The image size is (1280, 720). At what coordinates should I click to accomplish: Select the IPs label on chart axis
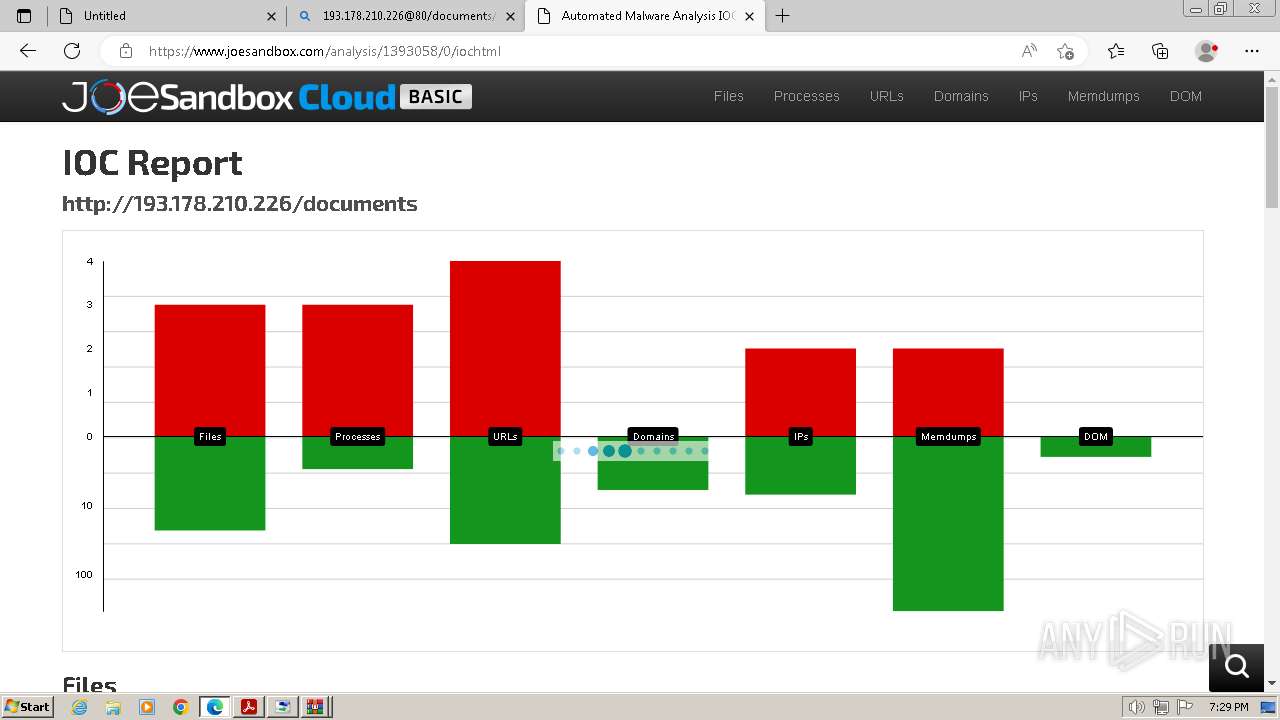800,437
